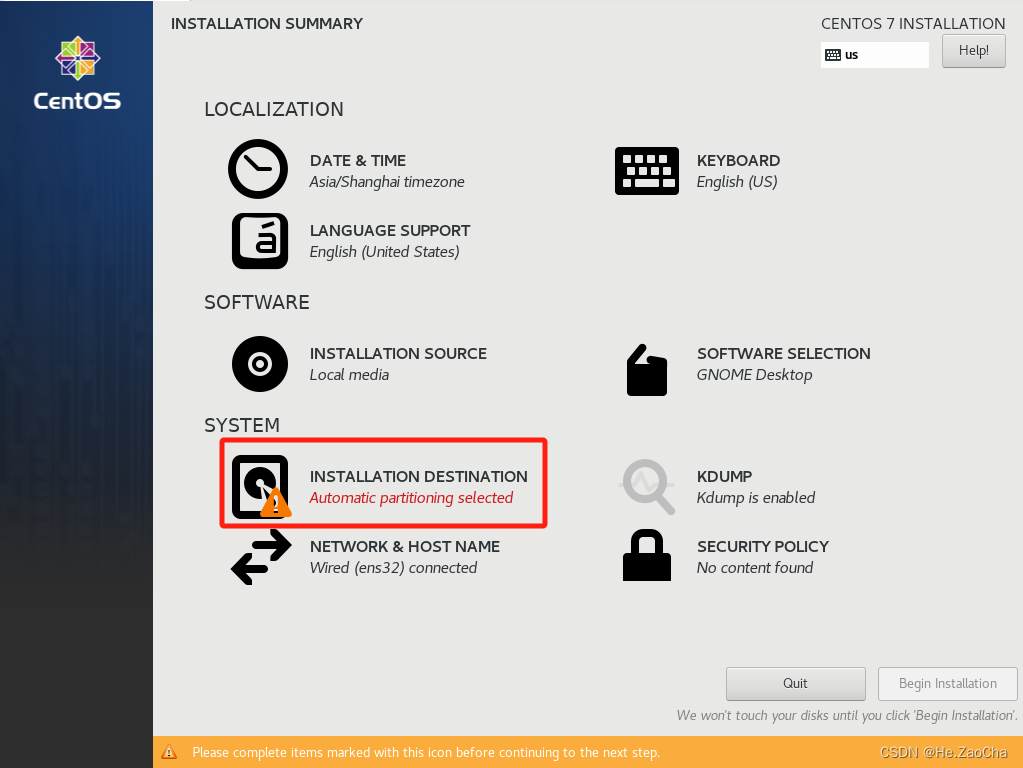The image size is (1023, 768).
Task: Open the us keyboard layout indicator
Action: (x=874, y=55)
